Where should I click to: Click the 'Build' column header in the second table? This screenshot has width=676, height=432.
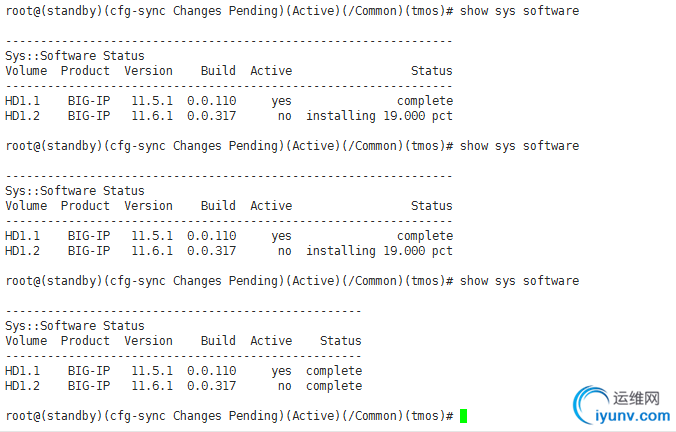[218, 206]
